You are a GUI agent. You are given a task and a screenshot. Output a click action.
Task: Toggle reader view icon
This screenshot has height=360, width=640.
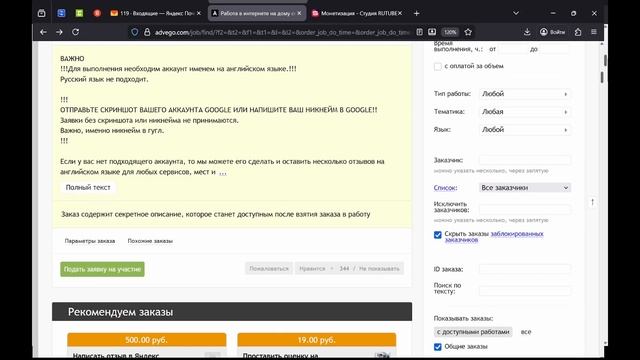(x=419, y=32)
